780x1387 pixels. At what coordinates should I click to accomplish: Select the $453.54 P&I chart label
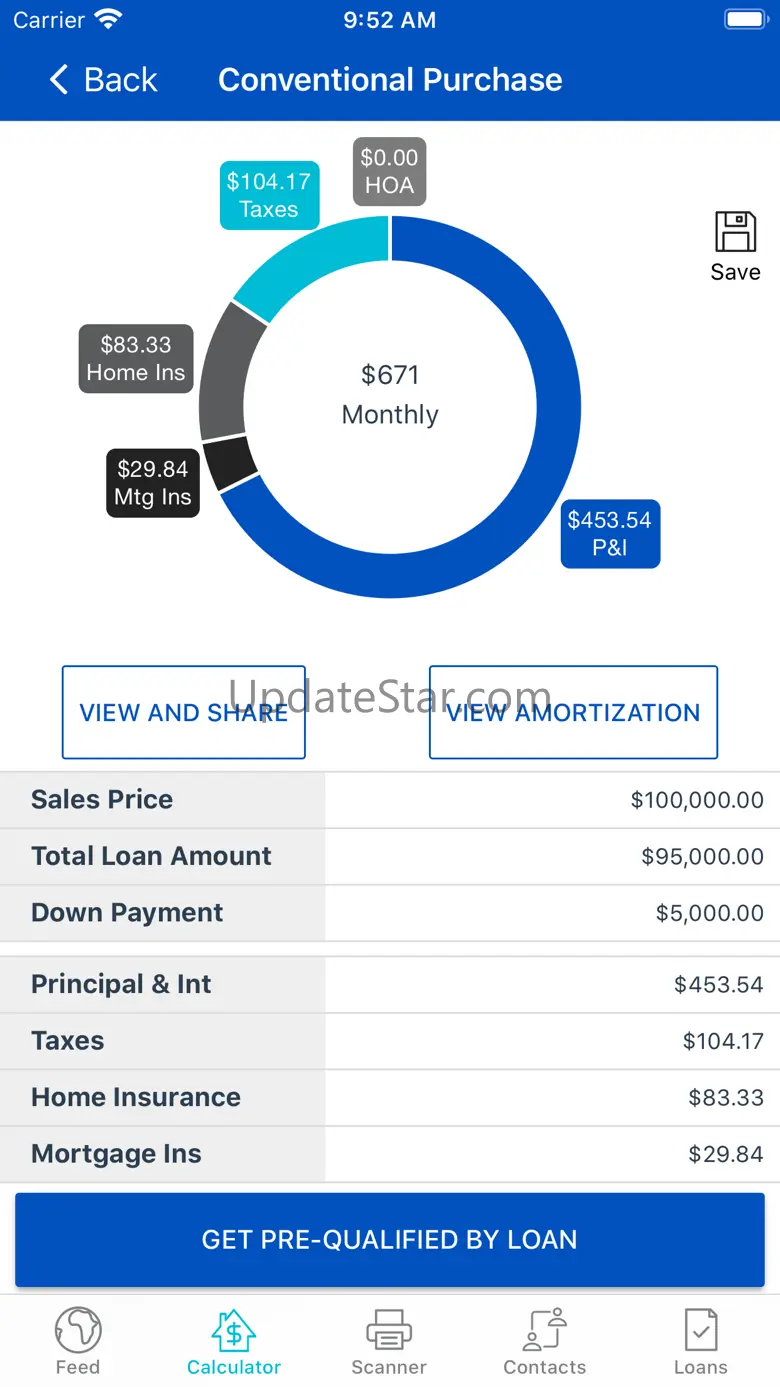pyautogui.click(x=610, y=534)
